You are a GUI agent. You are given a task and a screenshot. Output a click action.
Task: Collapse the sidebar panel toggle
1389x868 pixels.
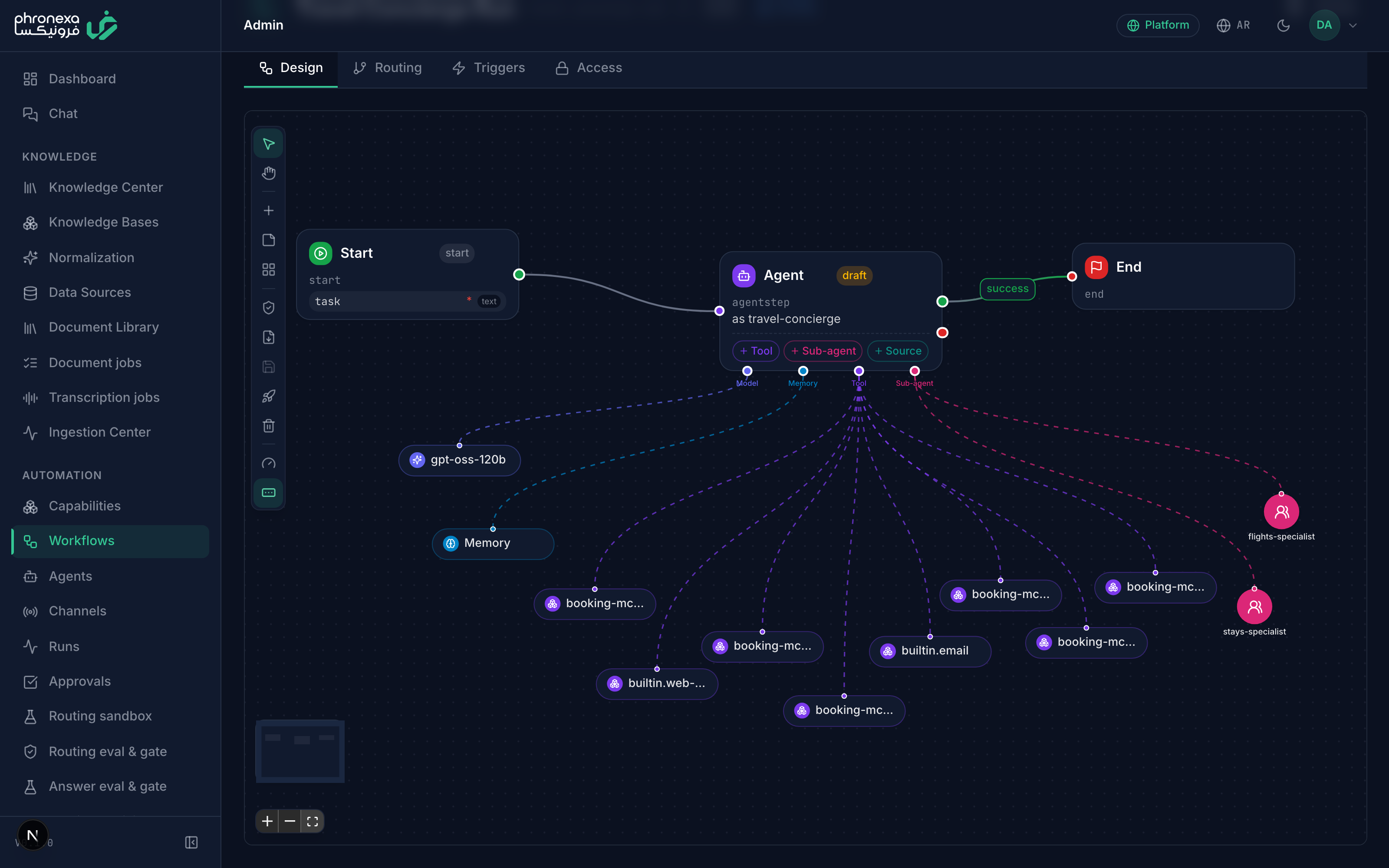191,842
